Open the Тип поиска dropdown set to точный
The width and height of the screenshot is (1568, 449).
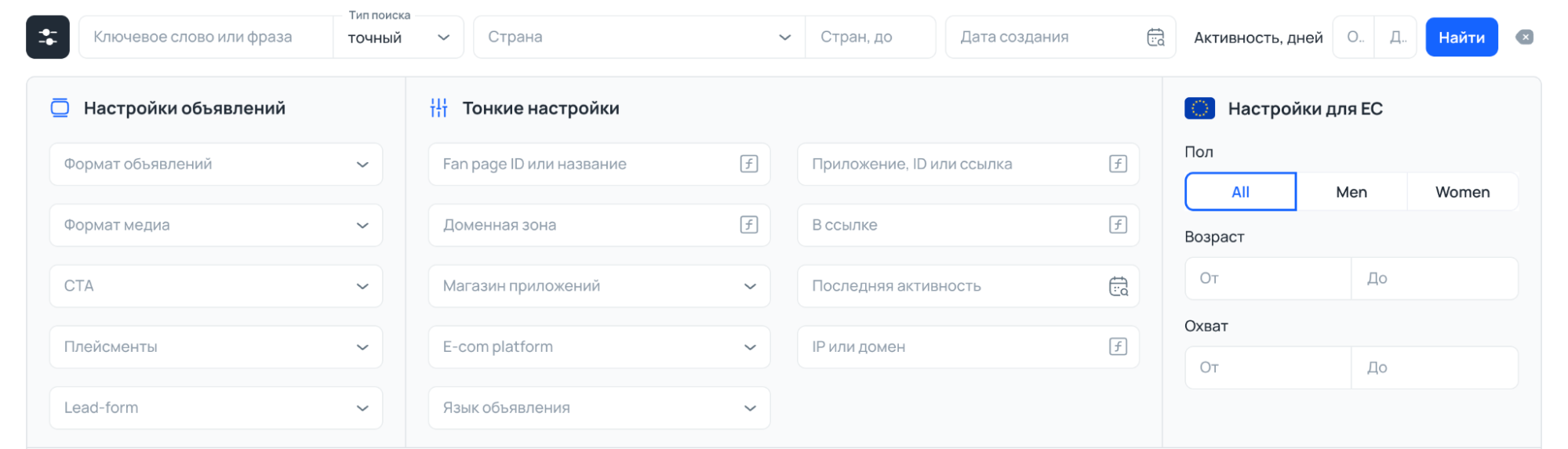tap(398, 37)
